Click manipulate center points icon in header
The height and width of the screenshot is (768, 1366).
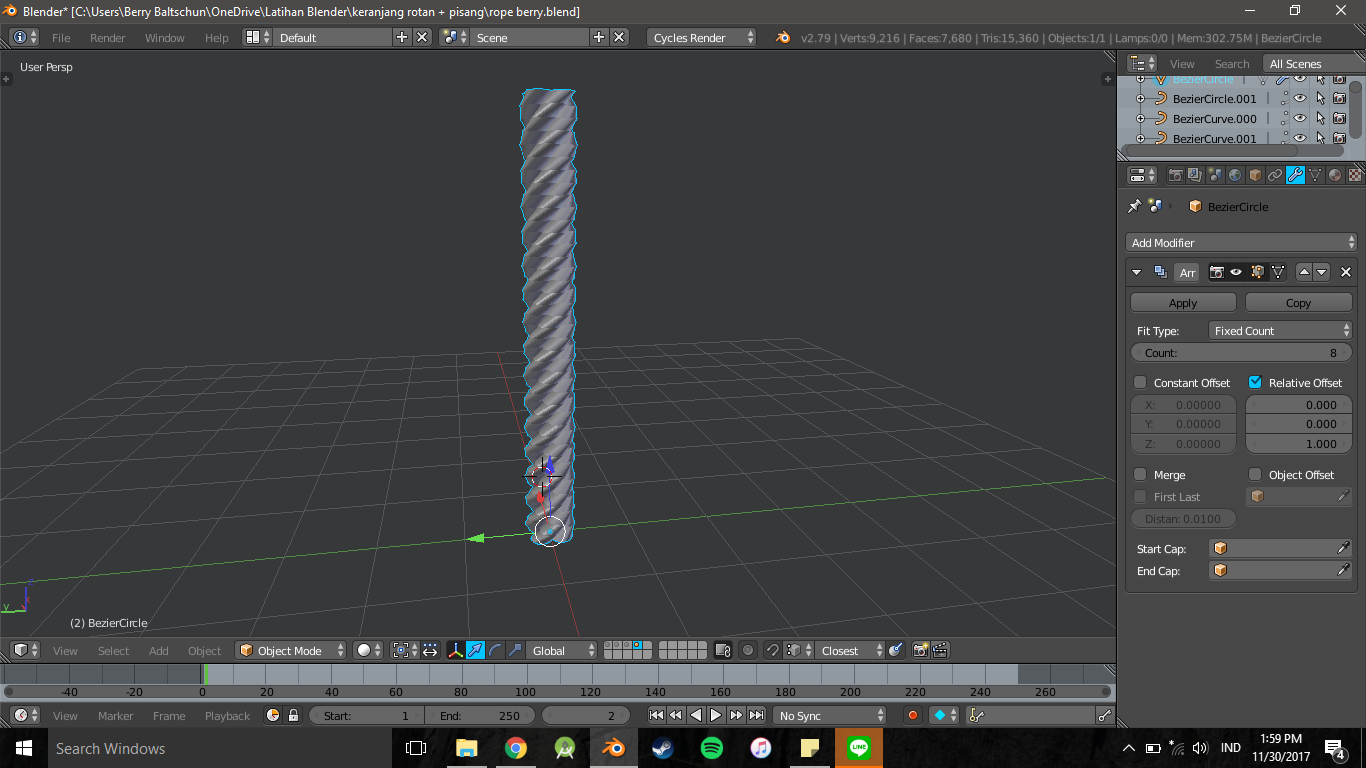430,650
